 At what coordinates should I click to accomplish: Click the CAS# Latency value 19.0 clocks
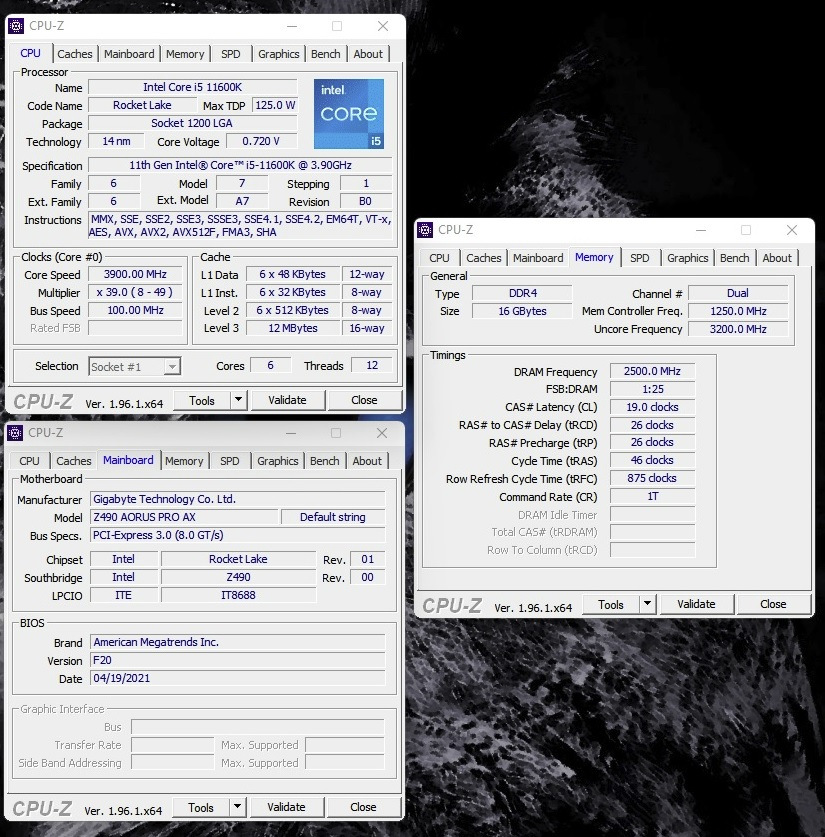pyautogui.click(x=652, y=407)
